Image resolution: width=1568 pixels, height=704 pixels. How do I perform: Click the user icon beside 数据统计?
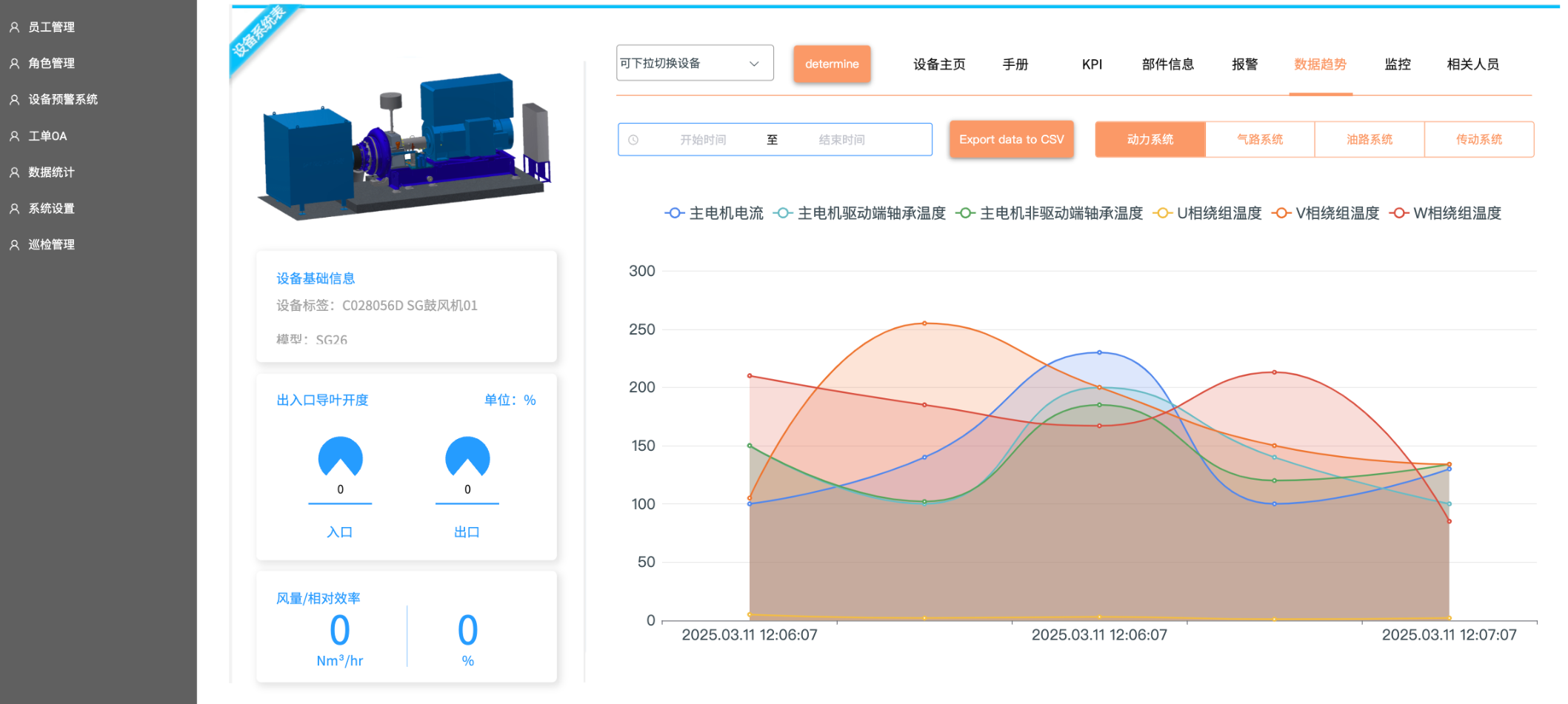(14, 172)
